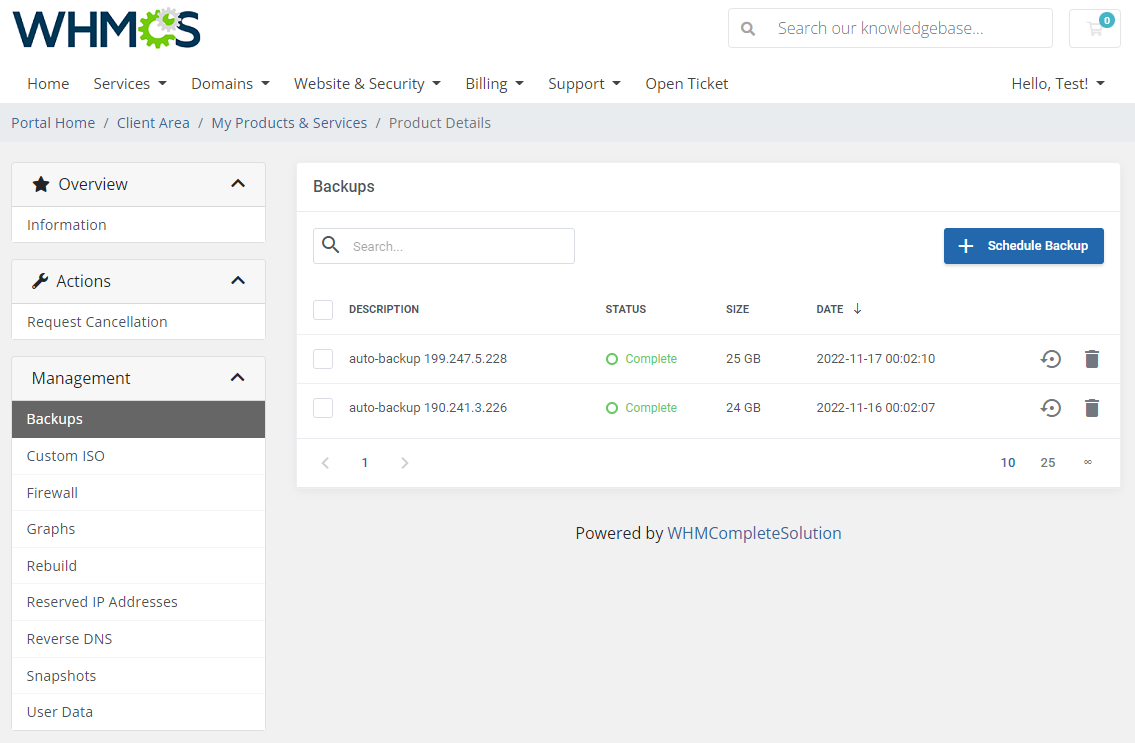Image resolution: width=1135 pixels, height=743 pixels.
Task: Click the wrench icon beside Actions
Action: (x=40, y=281)
